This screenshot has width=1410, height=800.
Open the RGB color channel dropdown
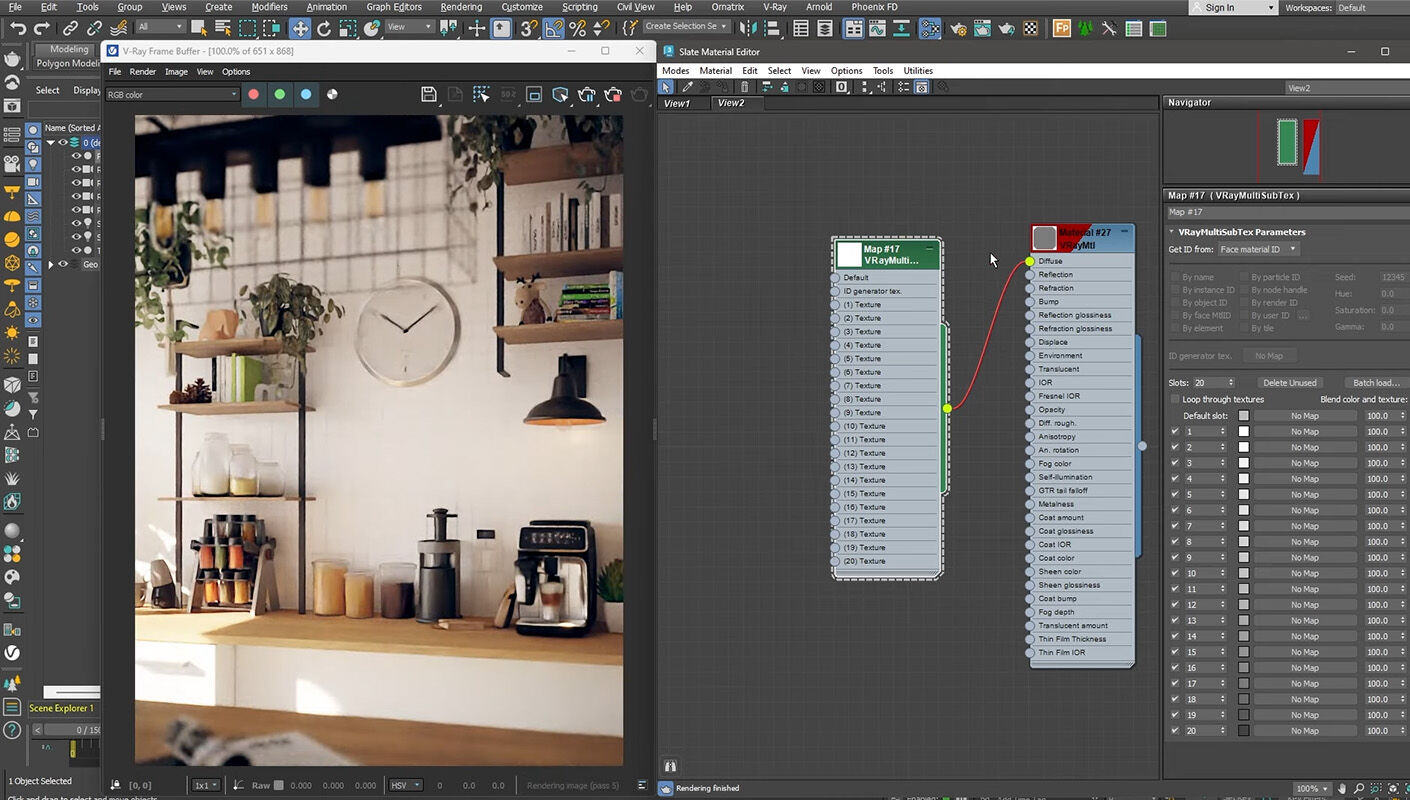tap(172, 95)
